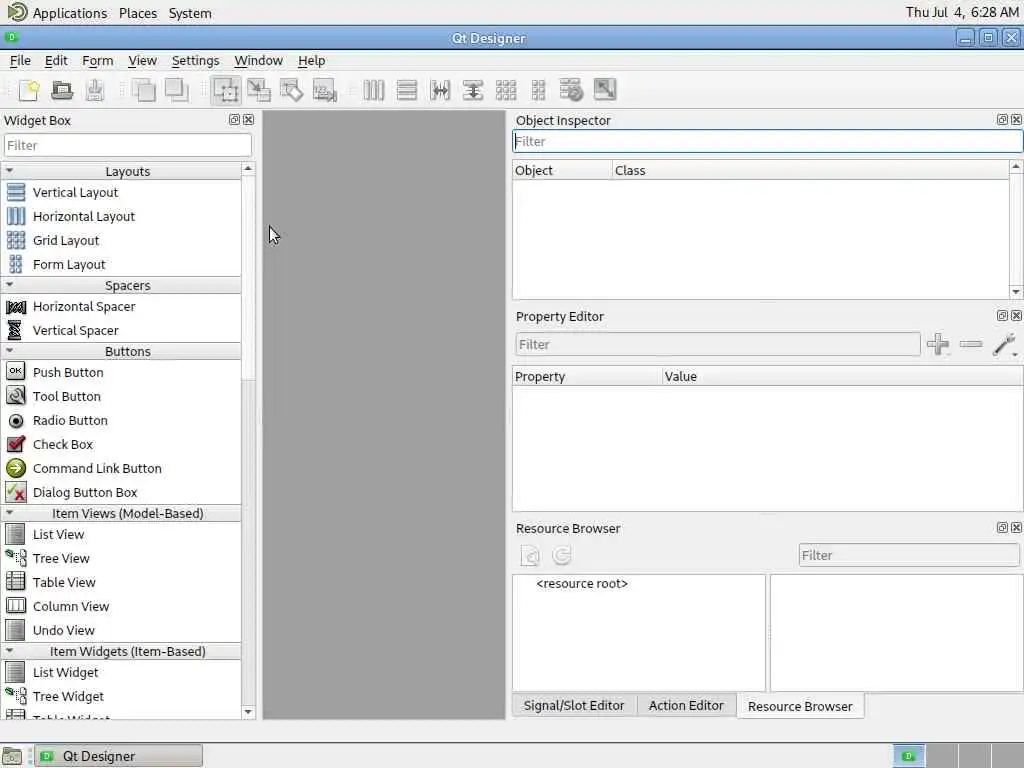Switch to Edit Signals/Slots mode icon

pyautogui.click(x=259, y=90)
